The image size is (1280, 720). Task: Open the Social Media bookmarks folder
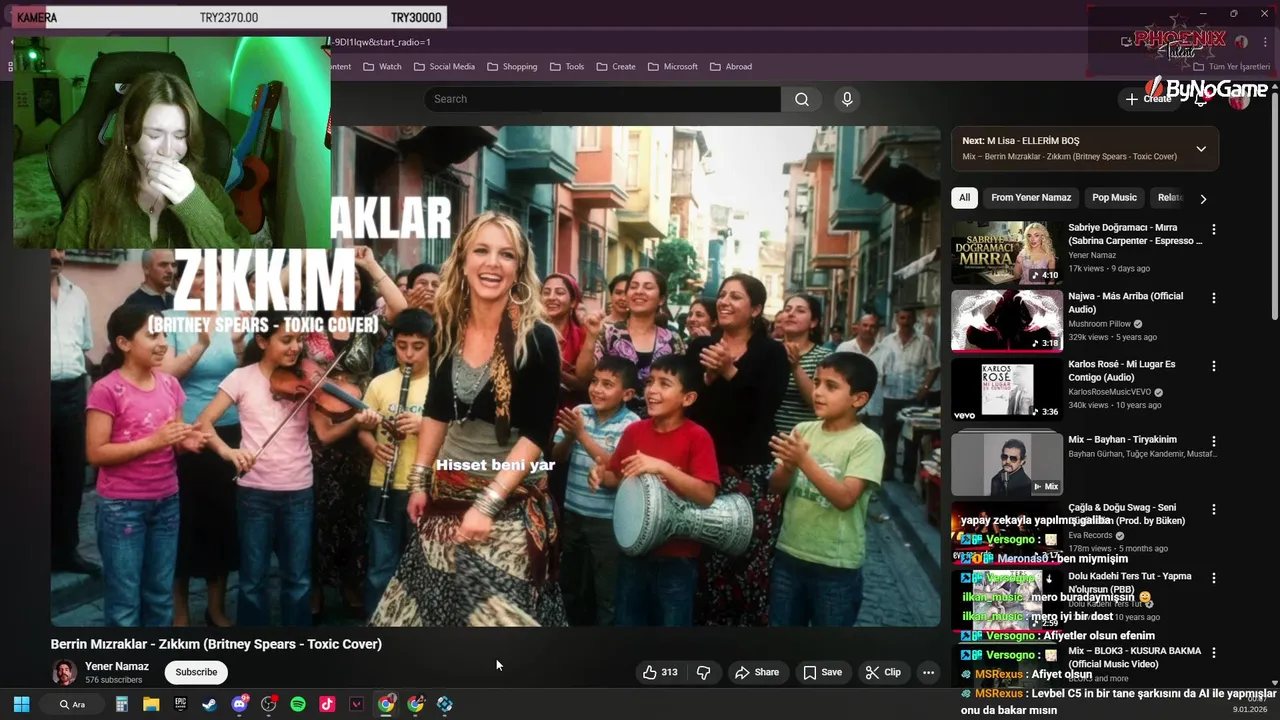(443, 67)
